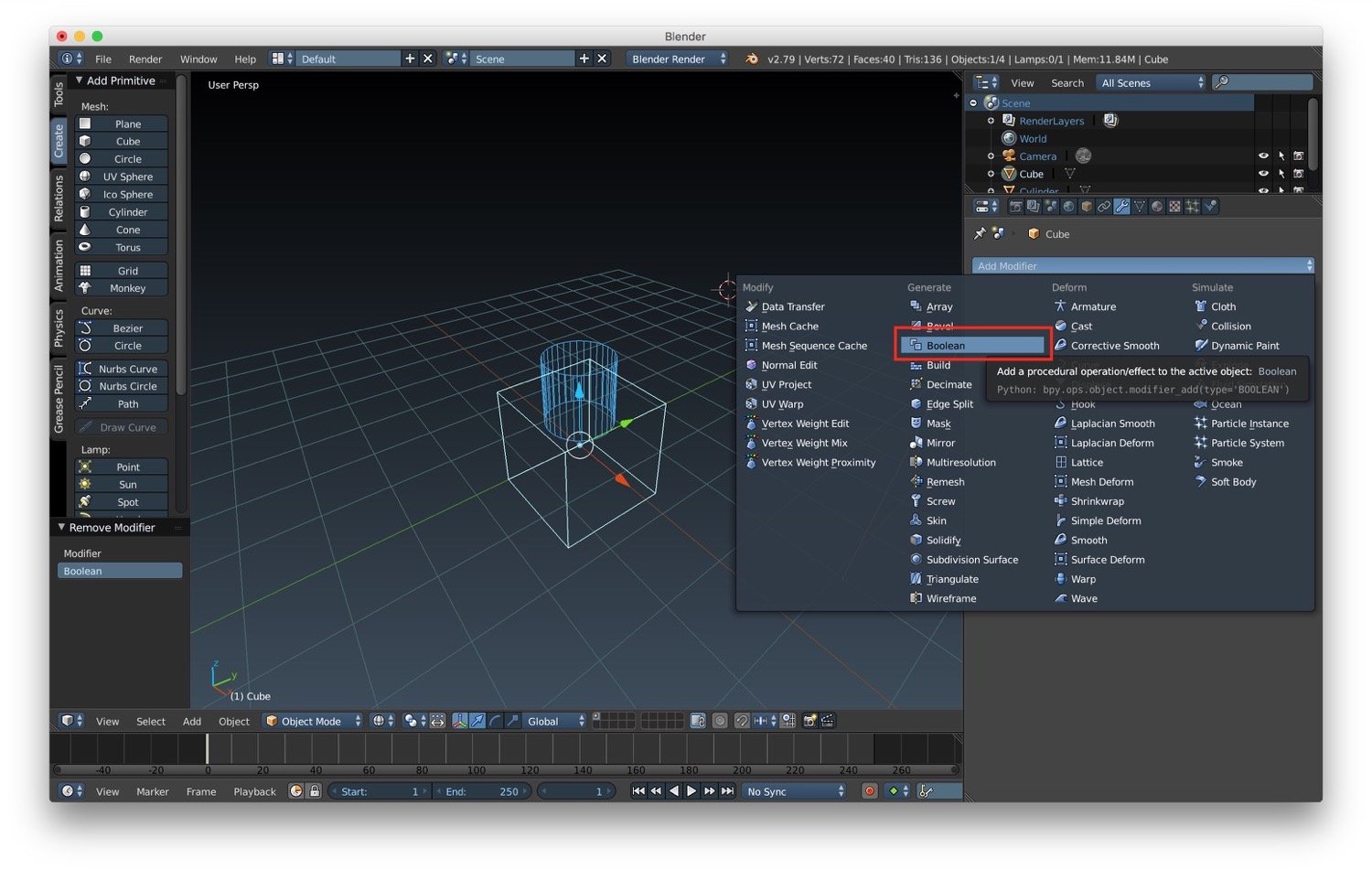Add a UV Sphere mesh primitive
Image resolution: width=1372 pixels, height=869 pixels.
[121, 177]
